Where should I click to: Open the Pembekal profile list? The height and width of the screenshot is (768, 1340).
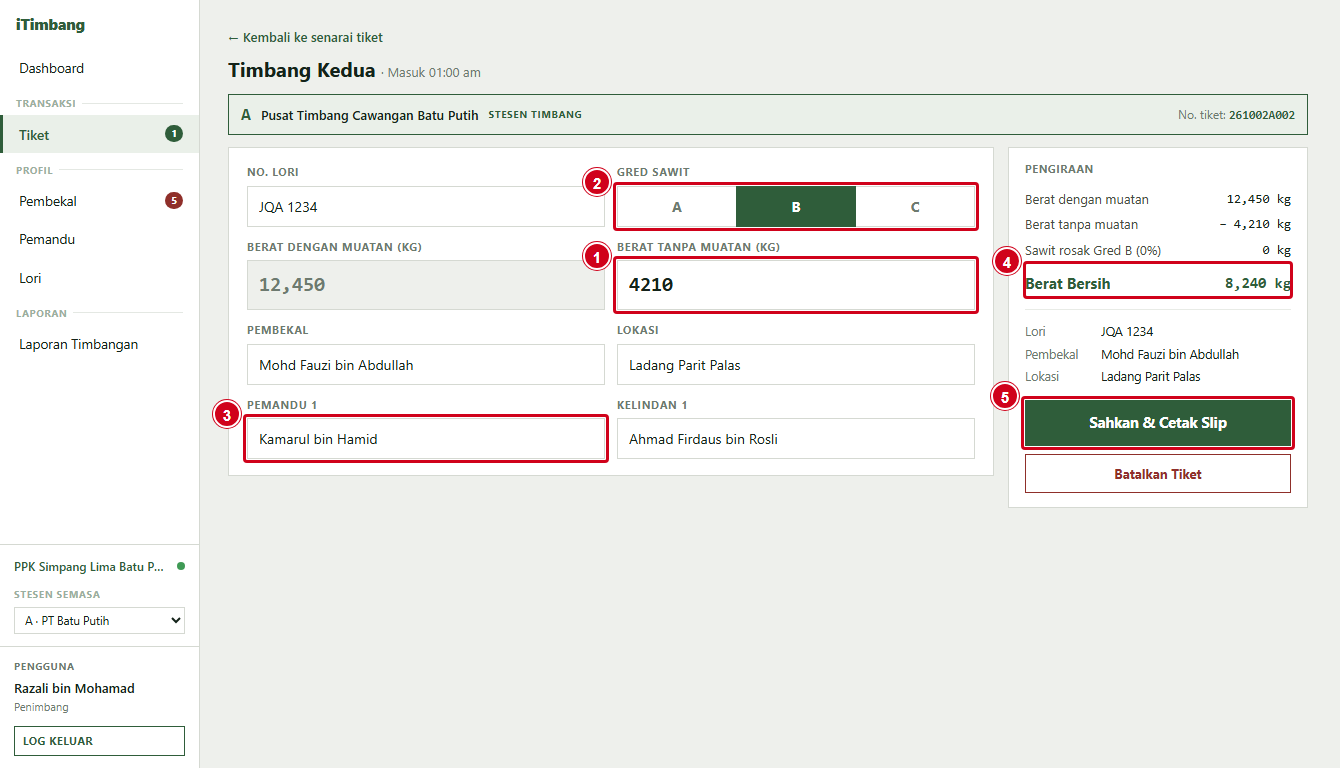pyautogui.click(x=100, y=201)
